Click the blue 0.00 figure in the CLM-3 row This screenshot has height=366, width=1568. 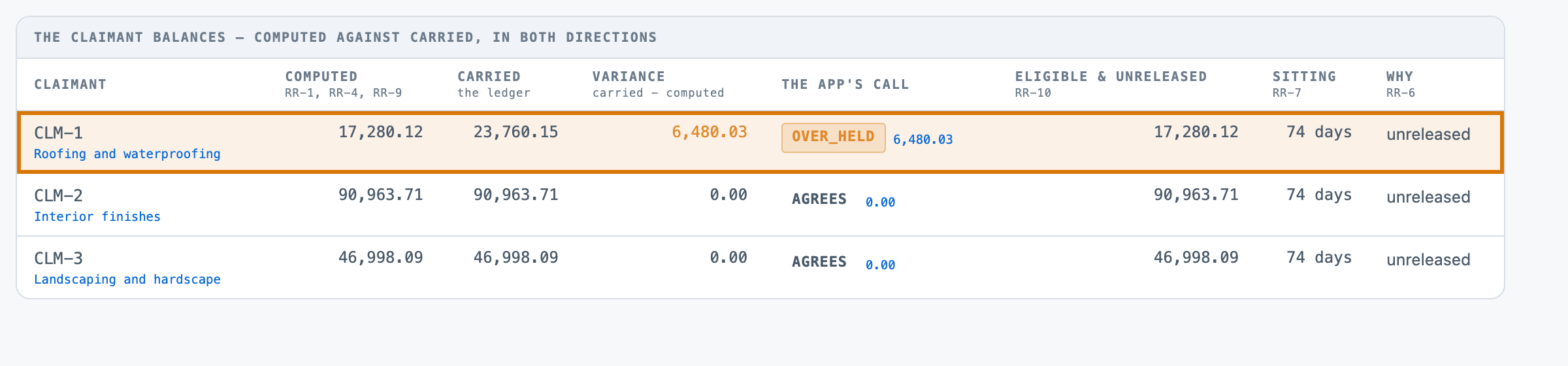pyautogui.click(x=880, y=265)
